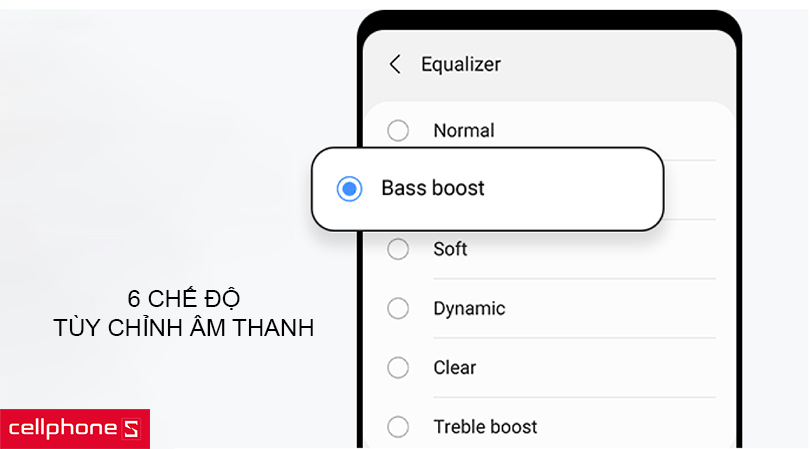Image resolution: width=810 pixels, height=449 pixels.
Task: Click the "TÙY CHỈNH ÂM THANH" caption line
Action: point(184,327)
